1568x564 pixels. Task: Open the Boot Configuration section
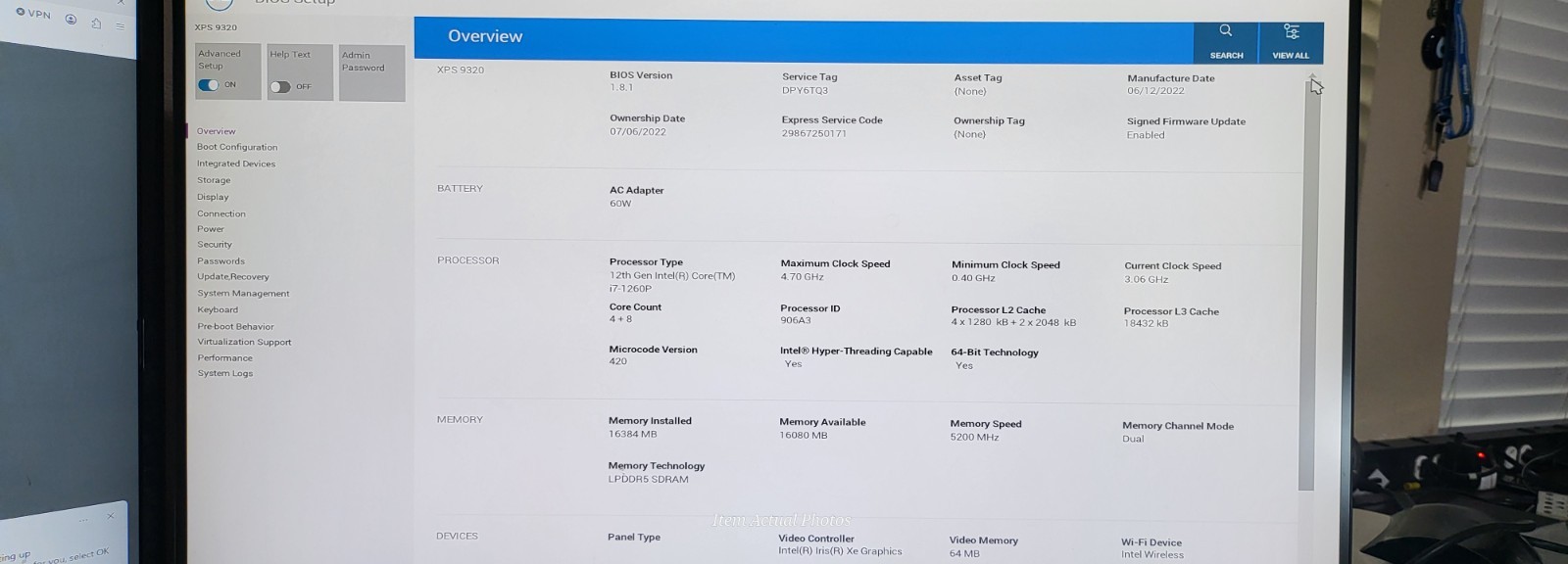click(237, 147)
